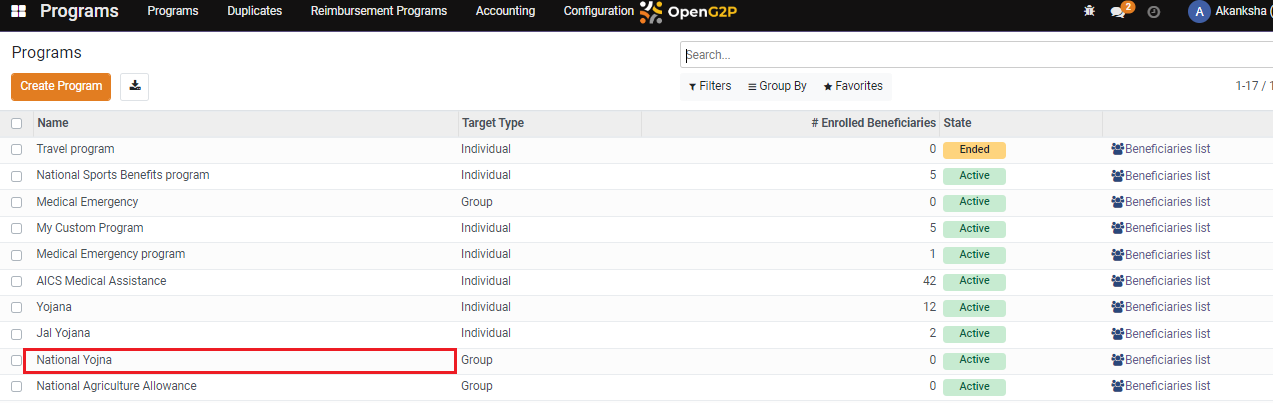Viewport: 1273px width, 403px height.
Task: Click the Akanksha user avatar
Action: [x=1199, y=12]
